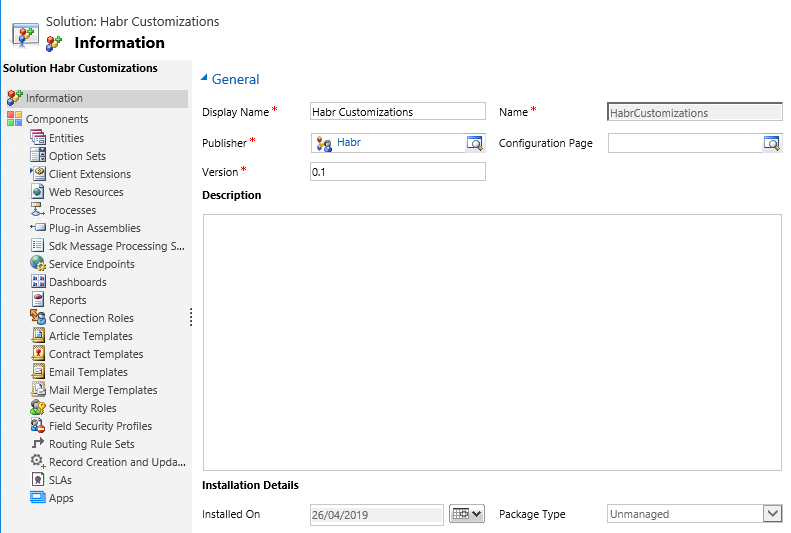
Task: Click the solution icon in the header
Action: click(25, 35)
